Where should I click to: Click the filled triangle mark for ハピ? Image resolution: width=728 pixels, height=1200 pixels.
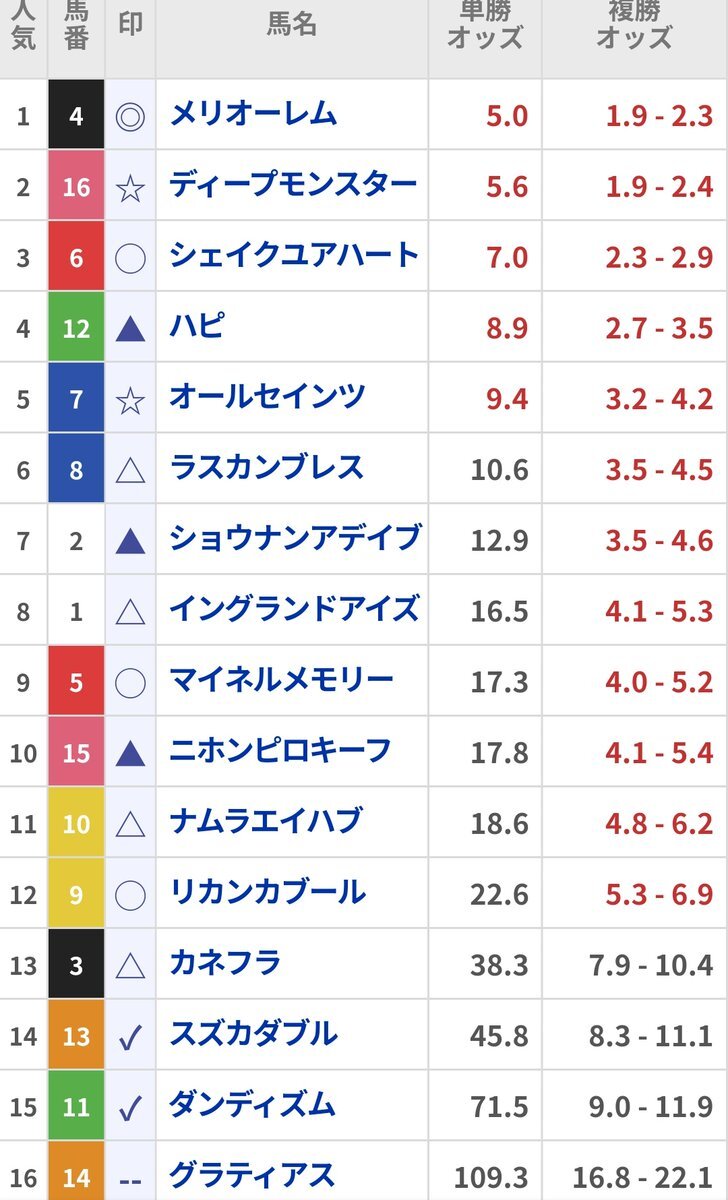point(130,329)
